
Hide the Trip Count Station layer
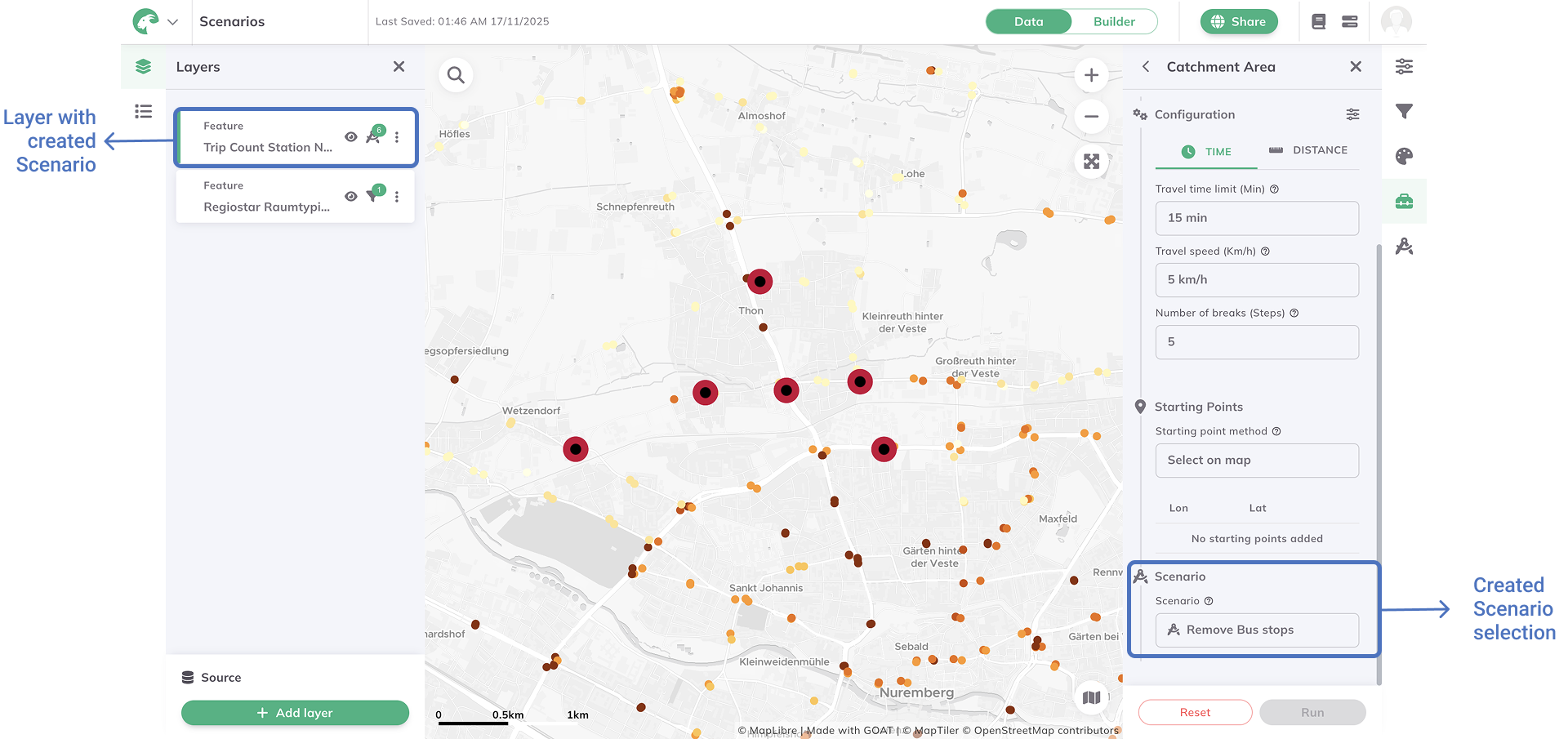(x=350, y=137)
